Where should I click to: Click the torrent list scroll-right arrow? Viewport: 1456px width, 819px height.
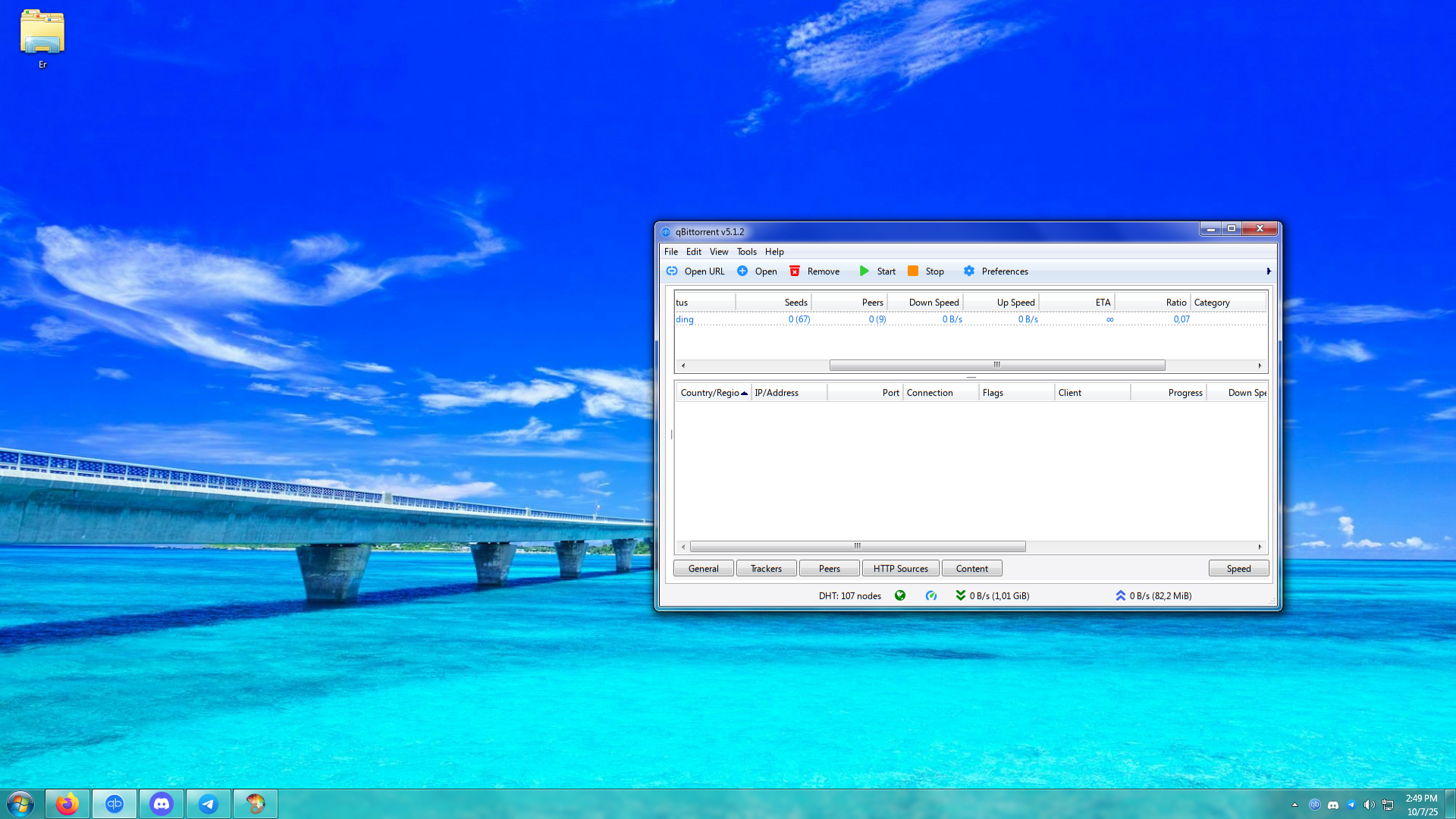(x=1260, y=366)
